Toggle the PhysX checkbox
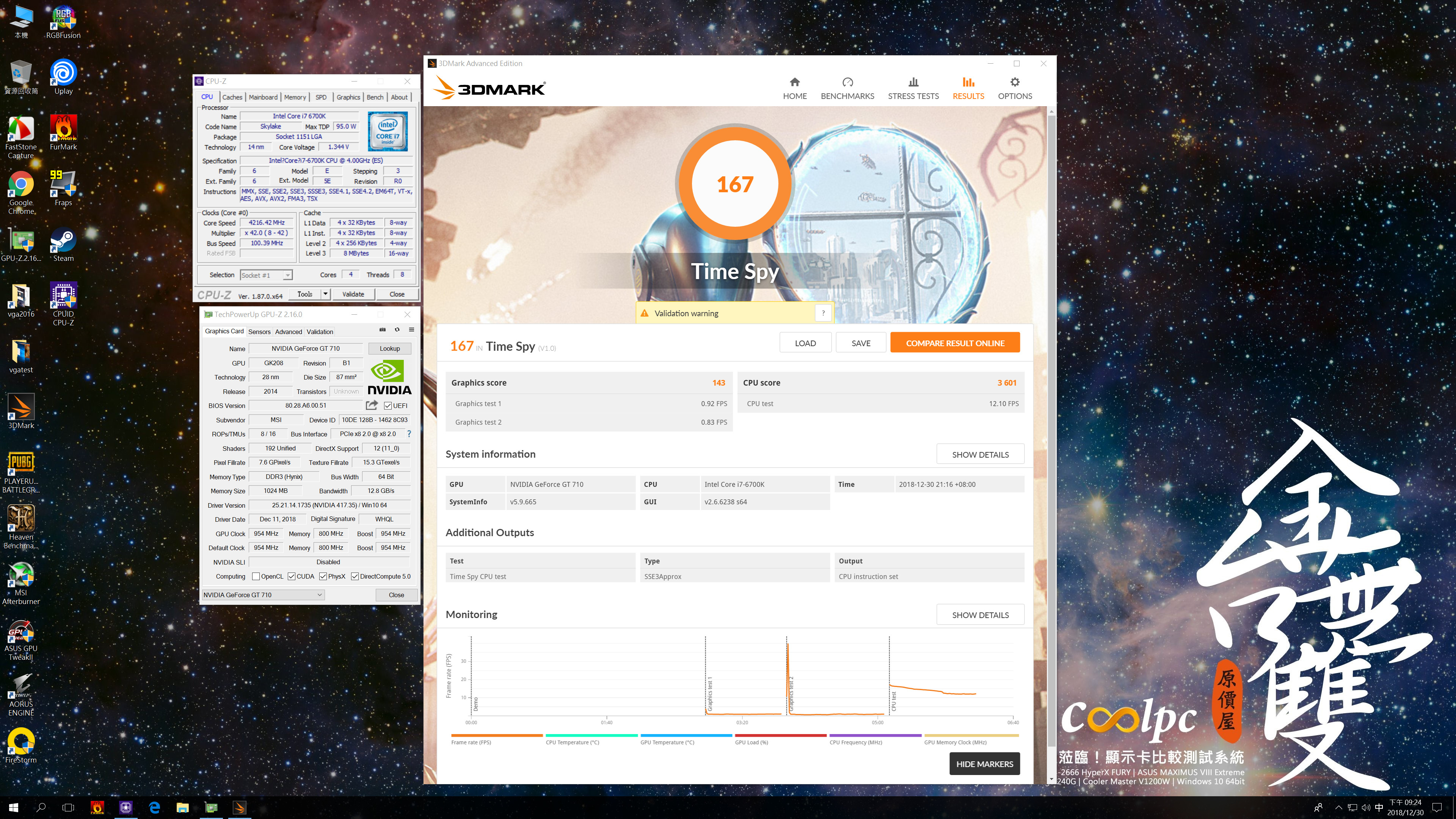 tap(323, 576)
